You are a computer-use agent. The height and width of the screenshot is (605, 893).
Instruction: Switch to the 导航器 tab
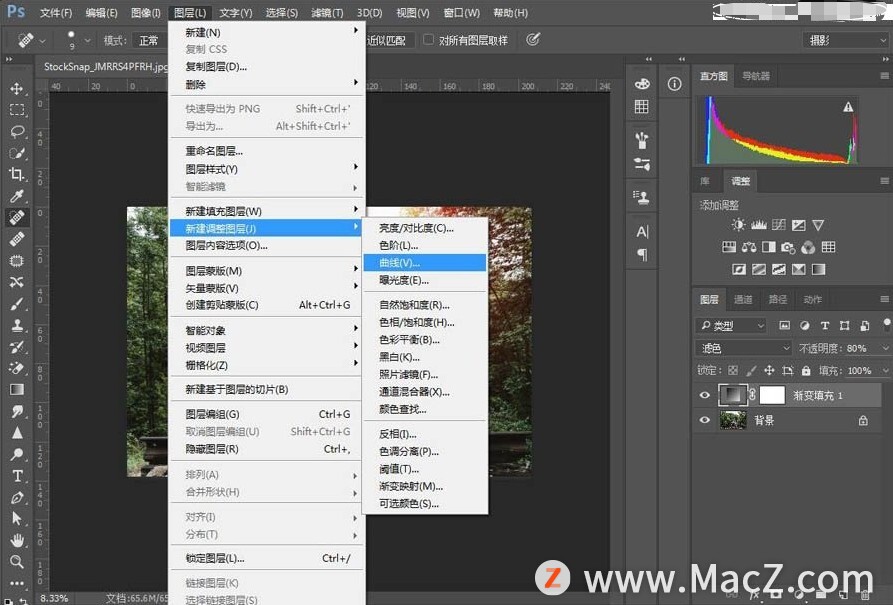[x=756, y=76]
